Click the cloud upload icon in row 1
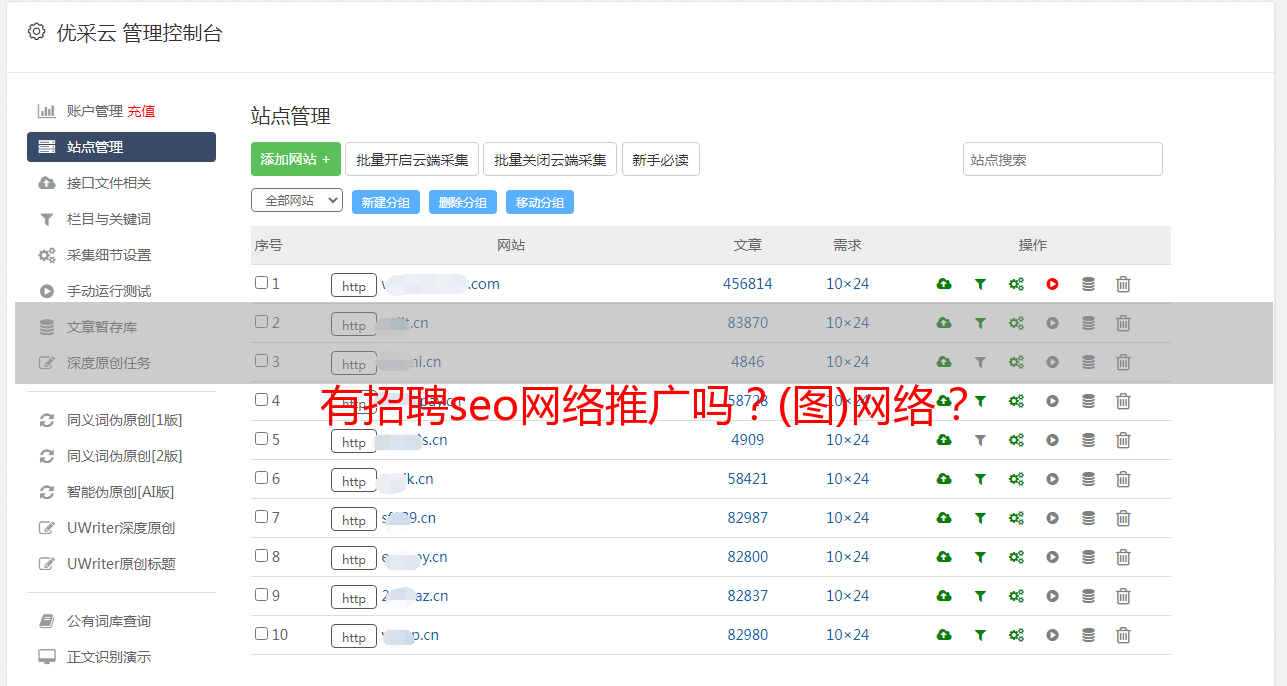 (944, 284)
